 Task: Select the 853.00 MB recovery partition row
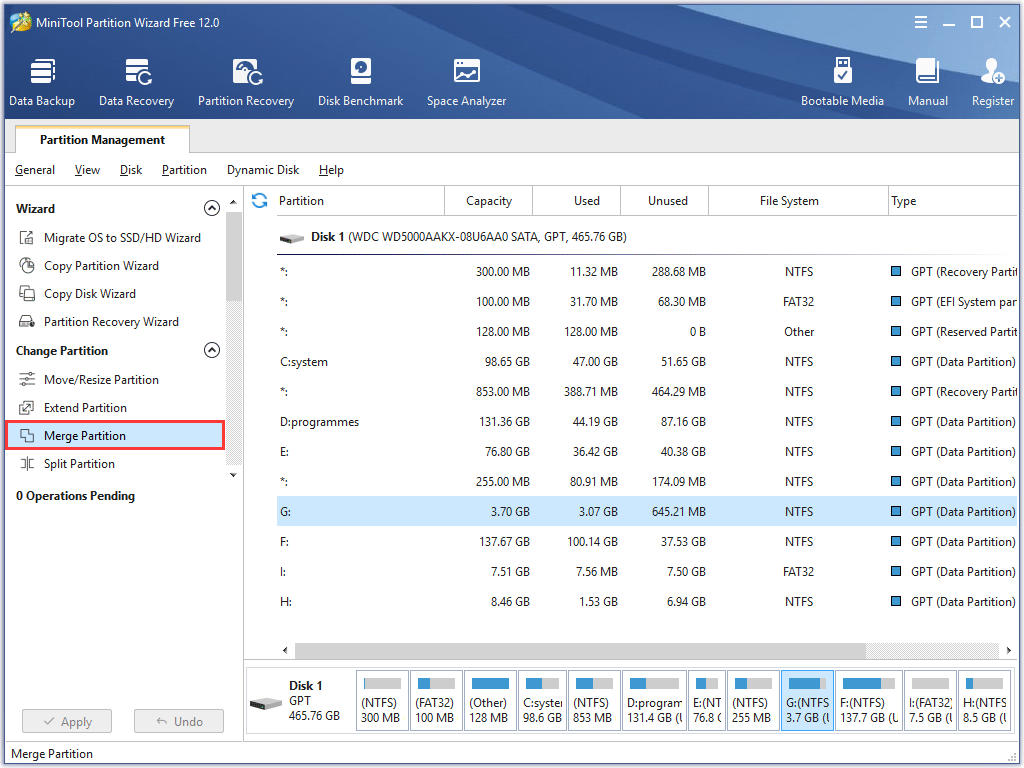(x=647, y=392)
